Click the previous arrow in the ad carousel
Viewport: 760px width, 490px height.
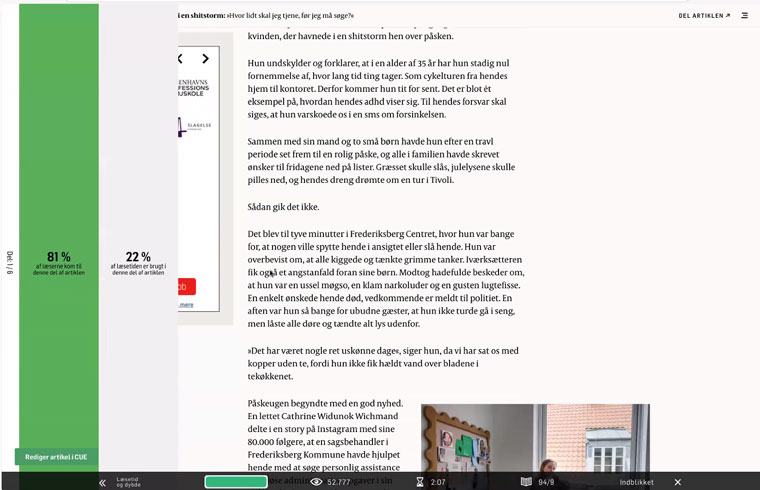click(180, 59)
